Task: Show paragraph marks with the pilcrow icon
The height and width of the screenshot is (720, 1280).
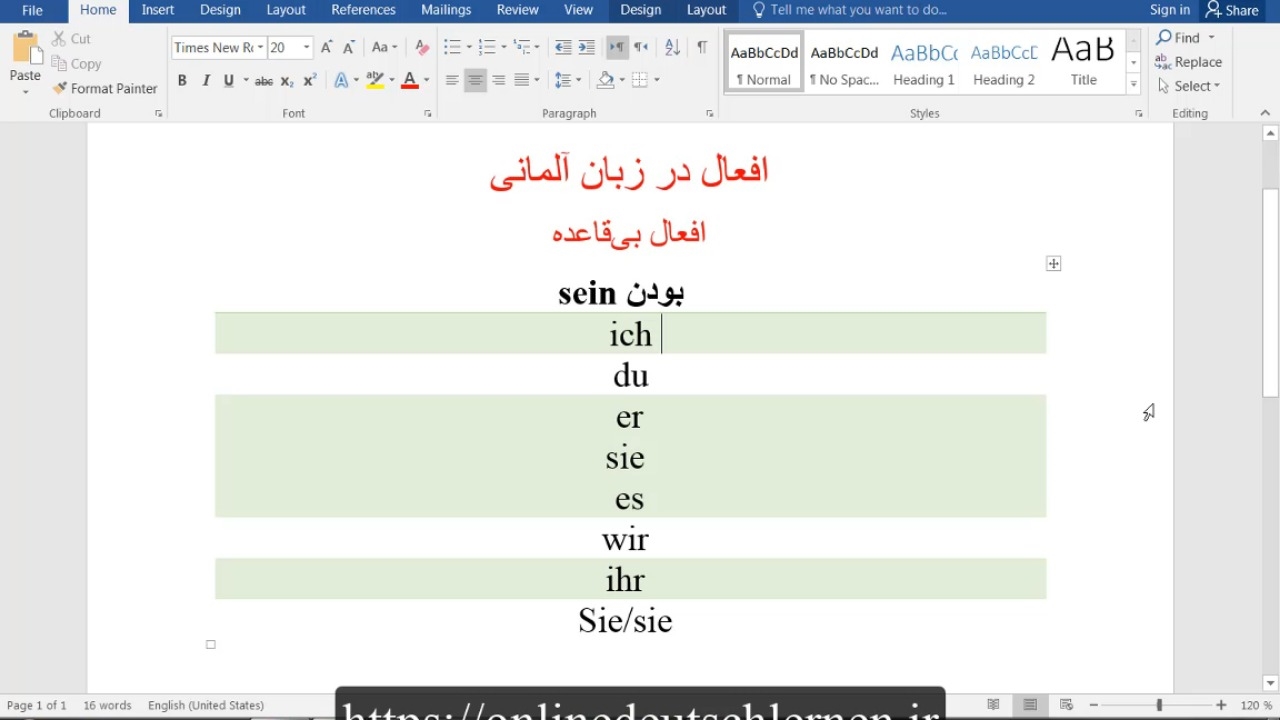Action: (x=702, y=47)
